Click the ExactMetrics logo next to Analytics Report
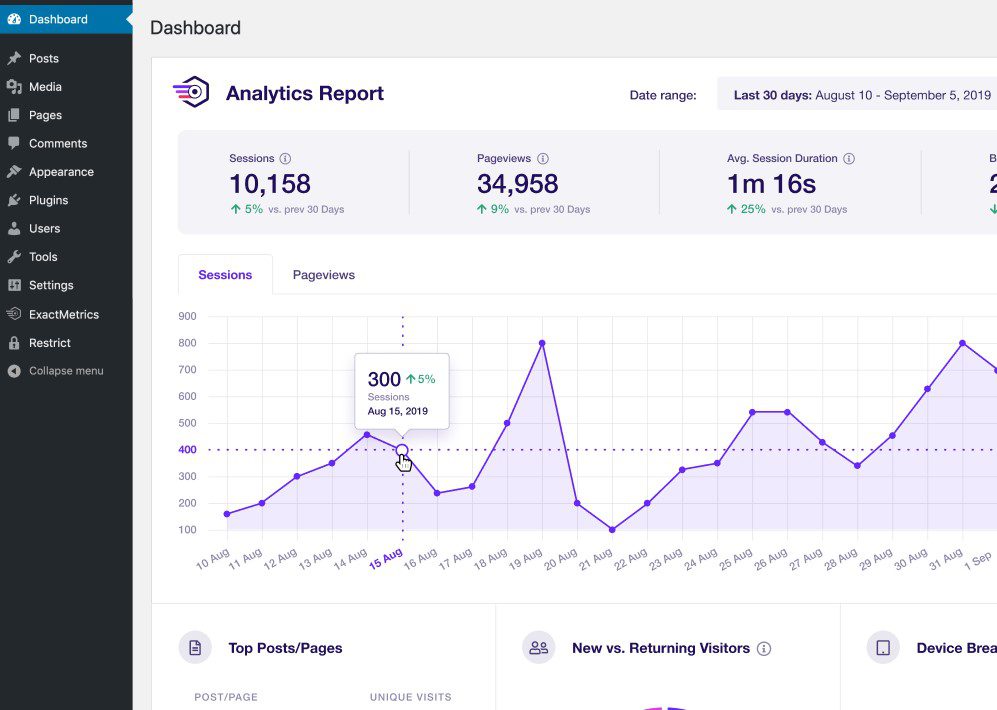This screenshot has width=997, height=710. [x=191, y=92]
